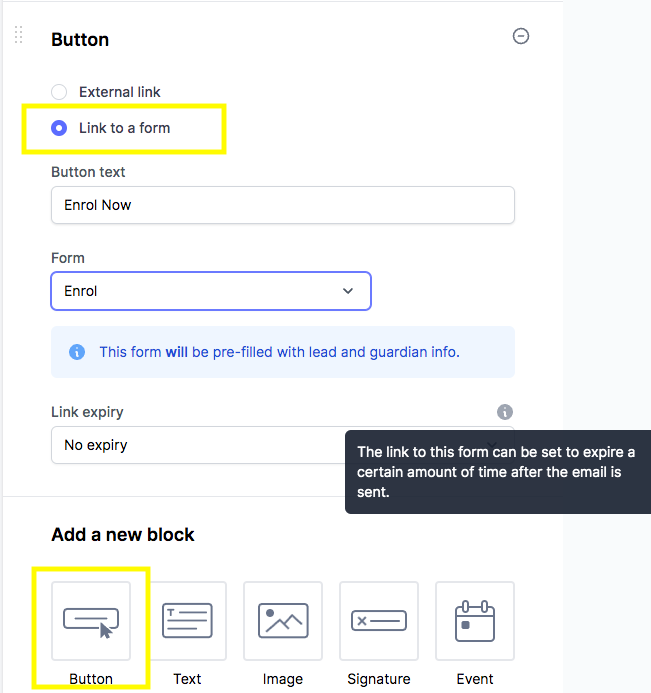Add an Image block using its icon
The width and height of the screenshot is (651, 693).
pyautogui.click(x=283, y=621)
